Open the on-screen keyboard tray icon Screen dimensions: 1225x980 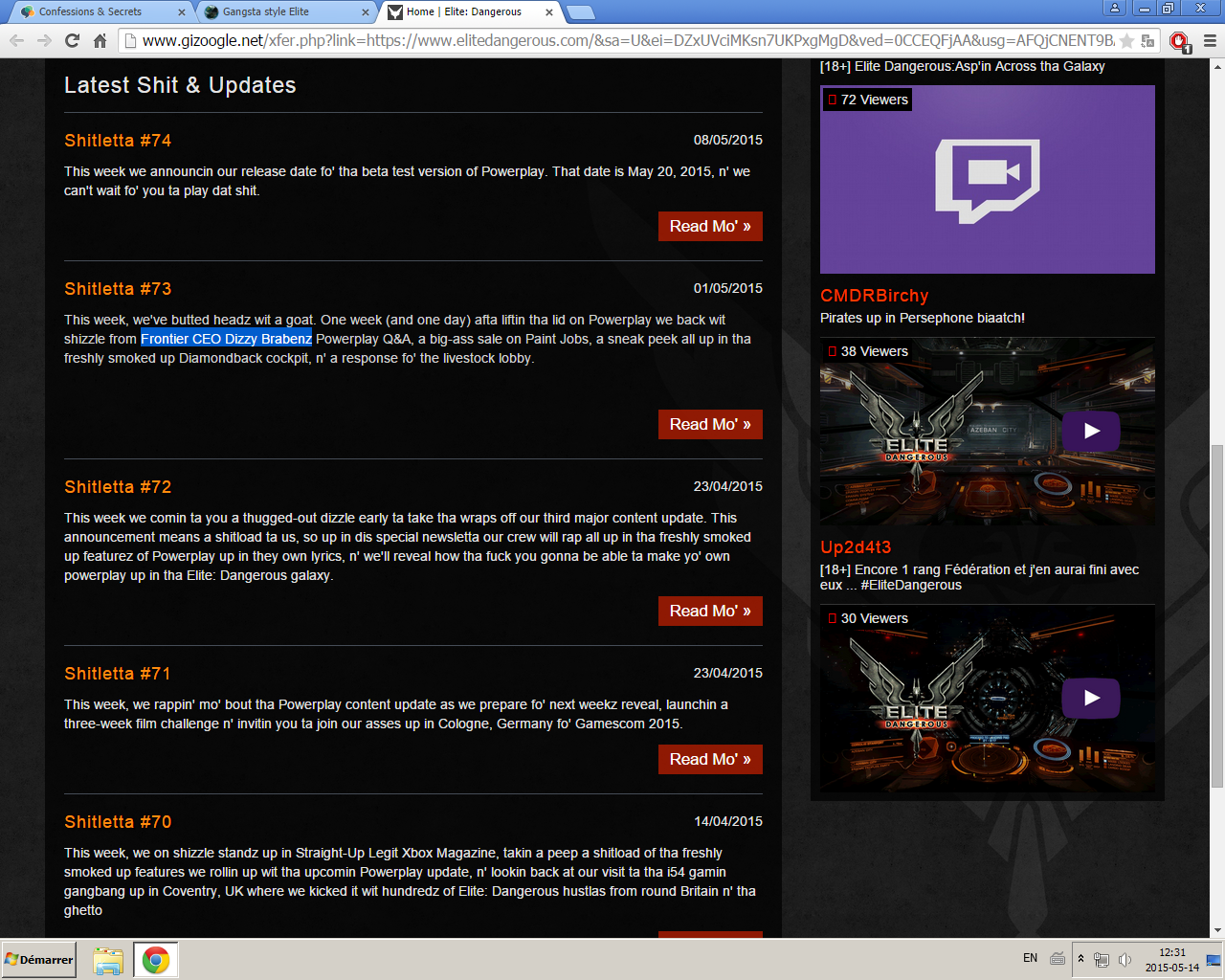tap(1058, 958)
